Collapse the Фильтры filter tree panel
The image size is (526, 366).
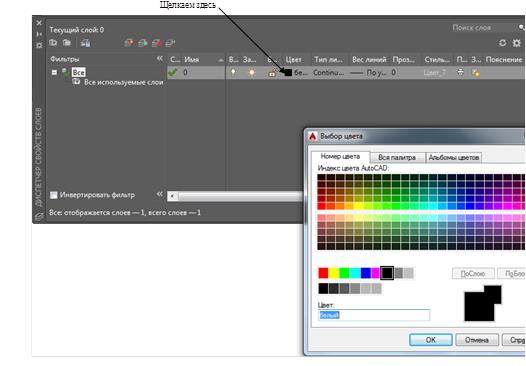pos(160,59)
